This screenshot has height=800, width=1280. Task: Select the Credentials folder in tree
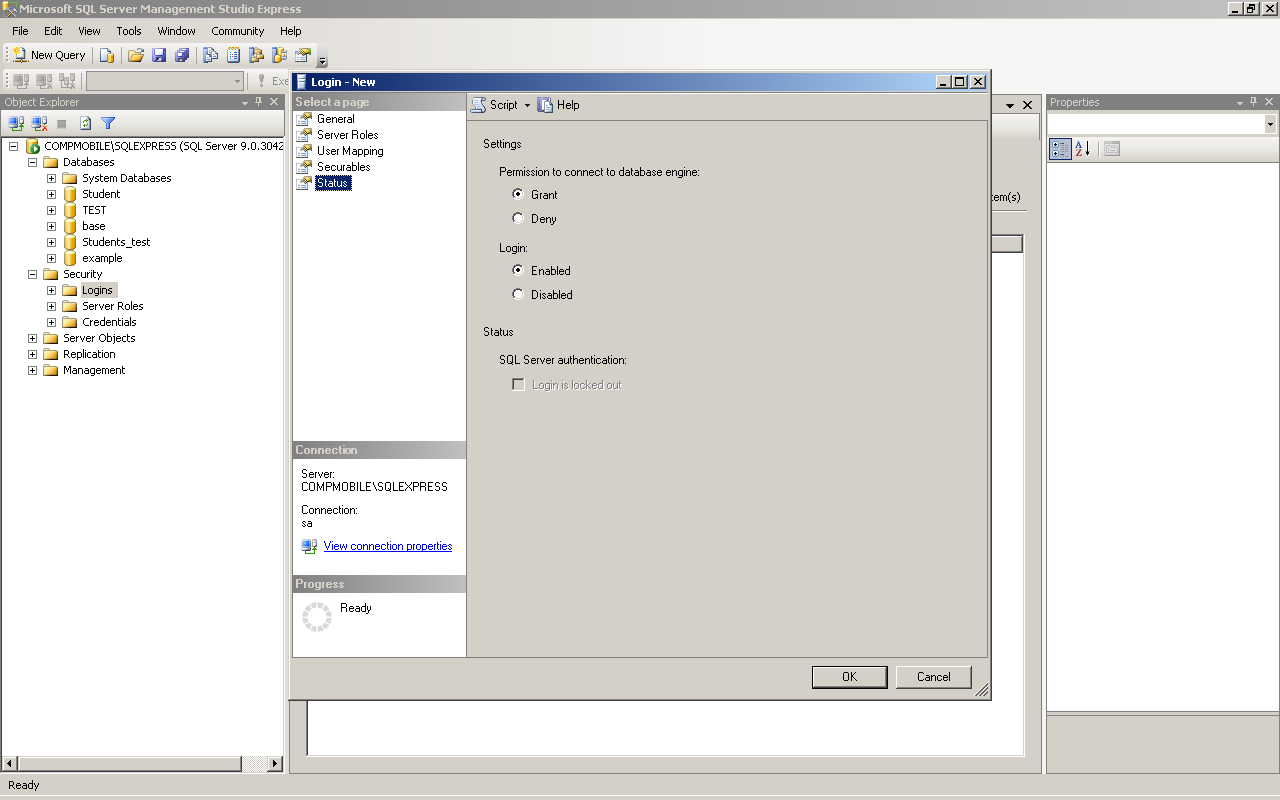[x=109, y=322]
